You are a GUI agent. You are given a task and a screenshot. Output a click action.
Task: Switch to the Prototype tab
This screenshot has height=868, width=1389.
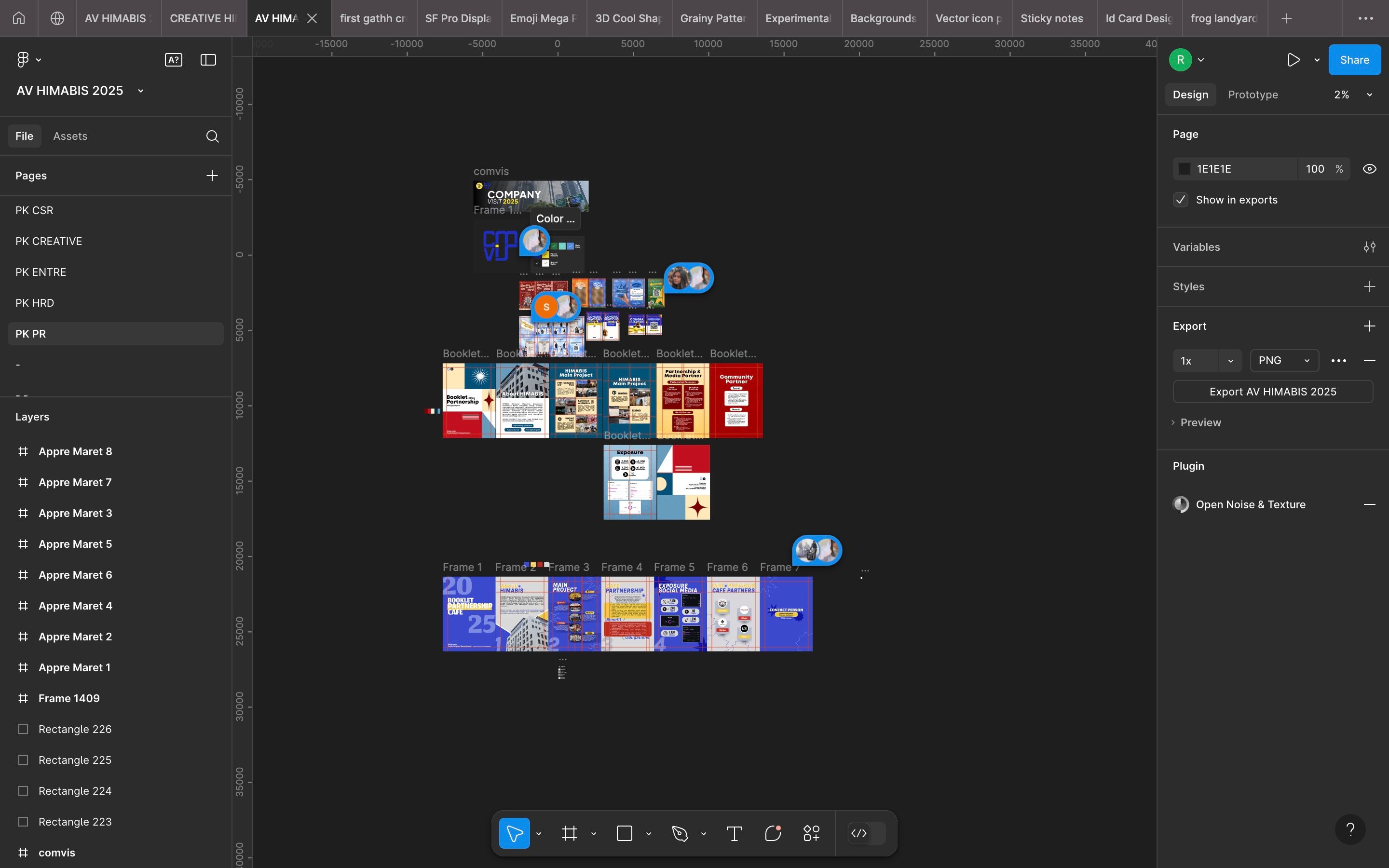pyautogui.click(x=1253, y=95)
